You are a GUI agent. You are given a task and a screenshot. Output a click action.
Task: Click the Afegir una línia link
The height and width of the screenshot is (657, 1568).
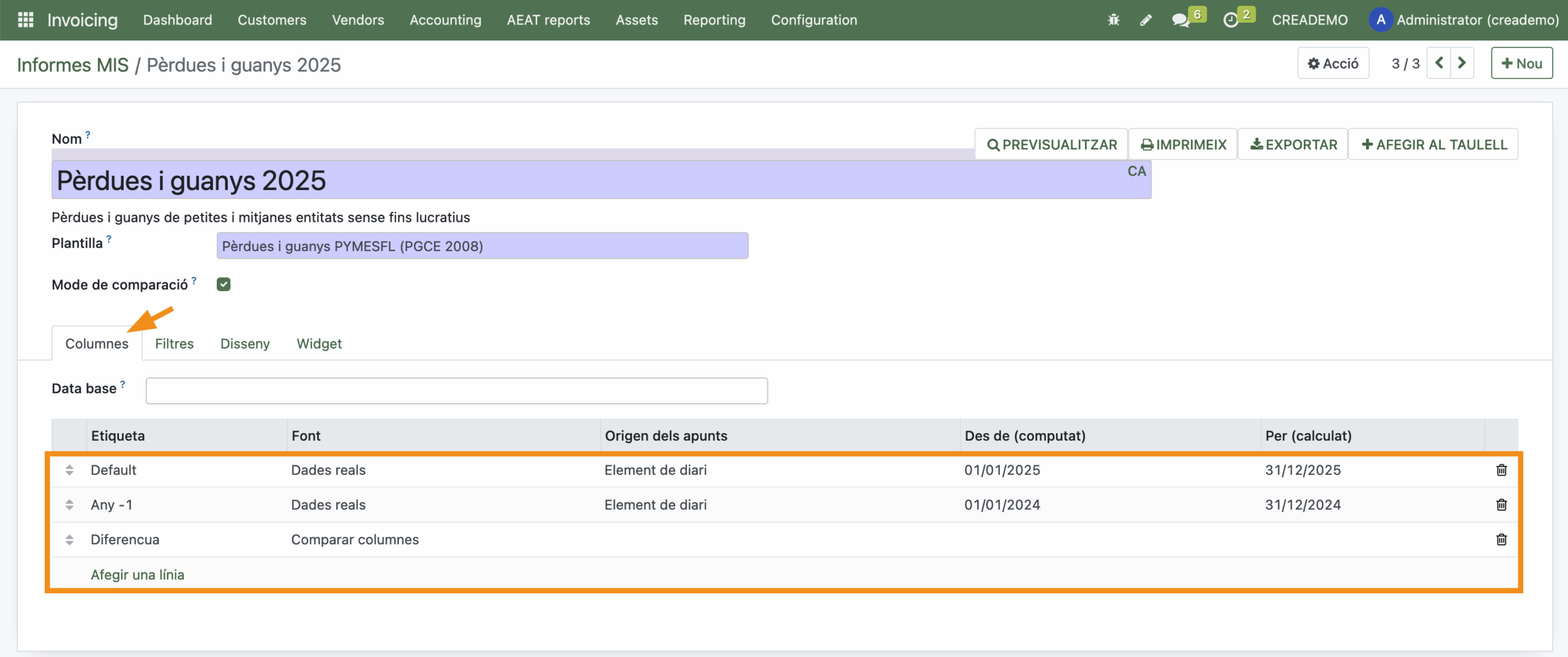(x=137, y=575)
